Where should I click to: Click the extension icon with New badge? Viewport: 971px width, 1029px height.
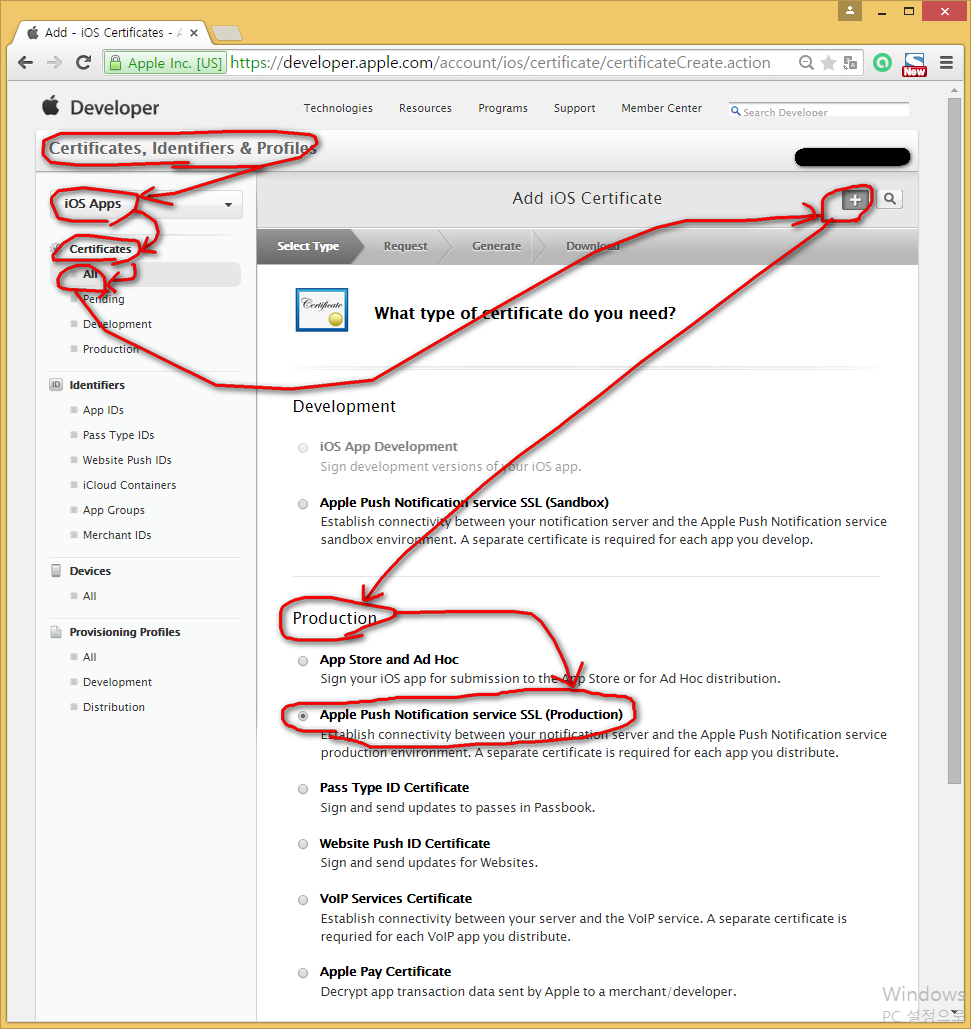pos(915,64)
